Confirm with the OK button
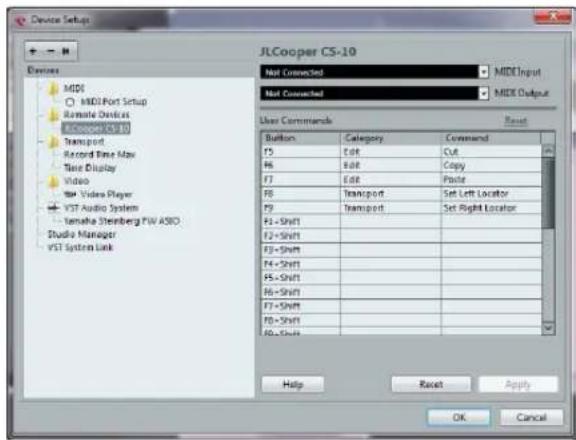The height and width of the screenshot is (440, 576). pyautogui.click(x=459, y=417)
